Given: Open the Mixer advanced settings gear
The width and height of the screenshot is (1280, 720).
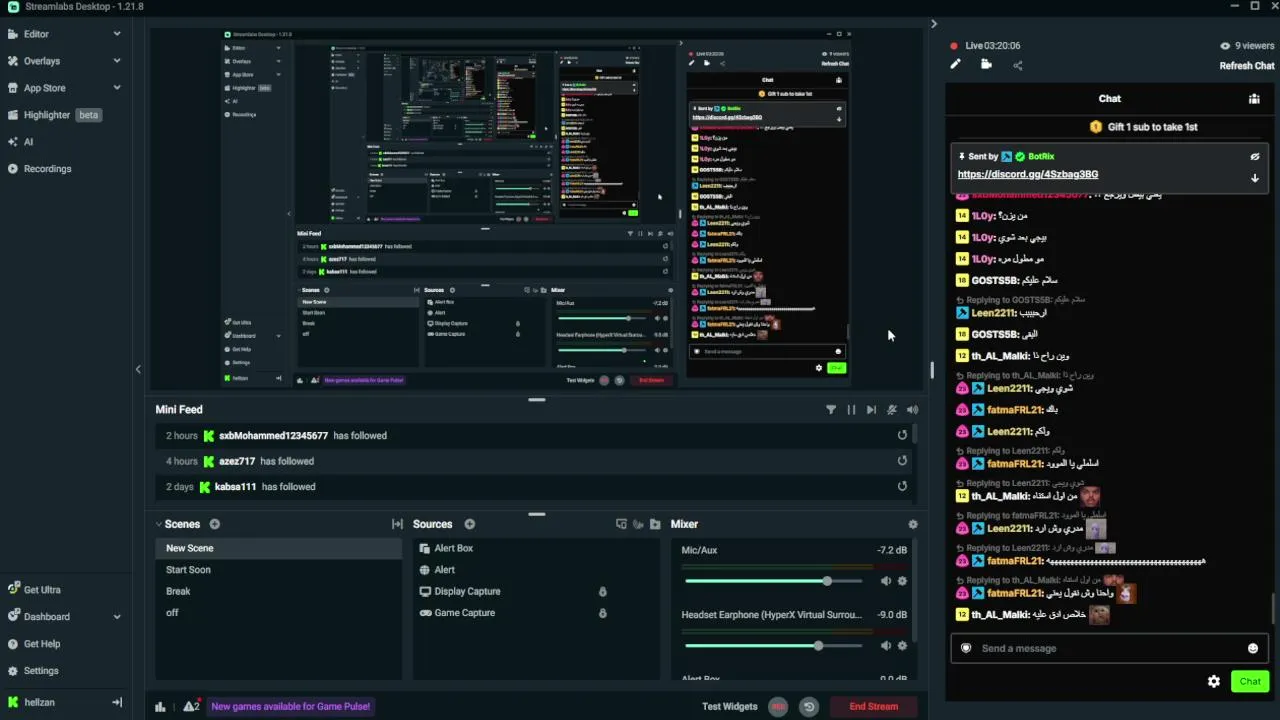Looking at the screenshot, I should pyautogui.click(x=912, y=524).
